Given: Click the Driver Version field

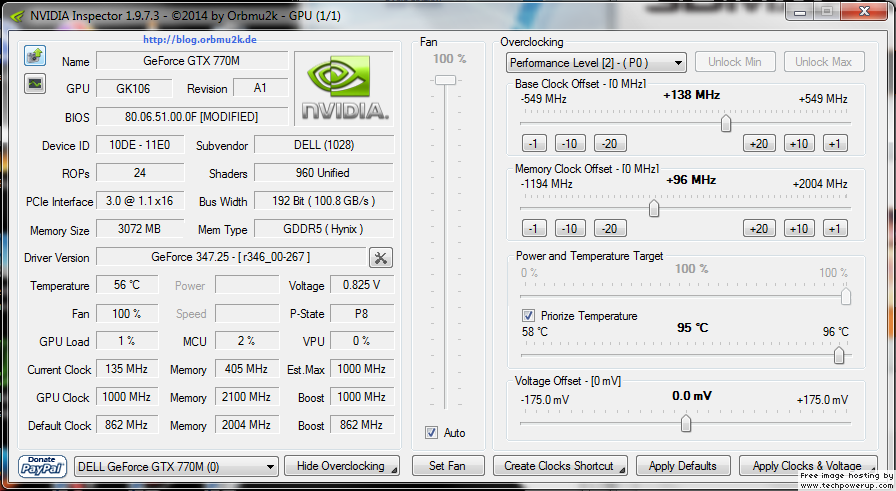Looking at the screenshot, I should tap(231, 257).
